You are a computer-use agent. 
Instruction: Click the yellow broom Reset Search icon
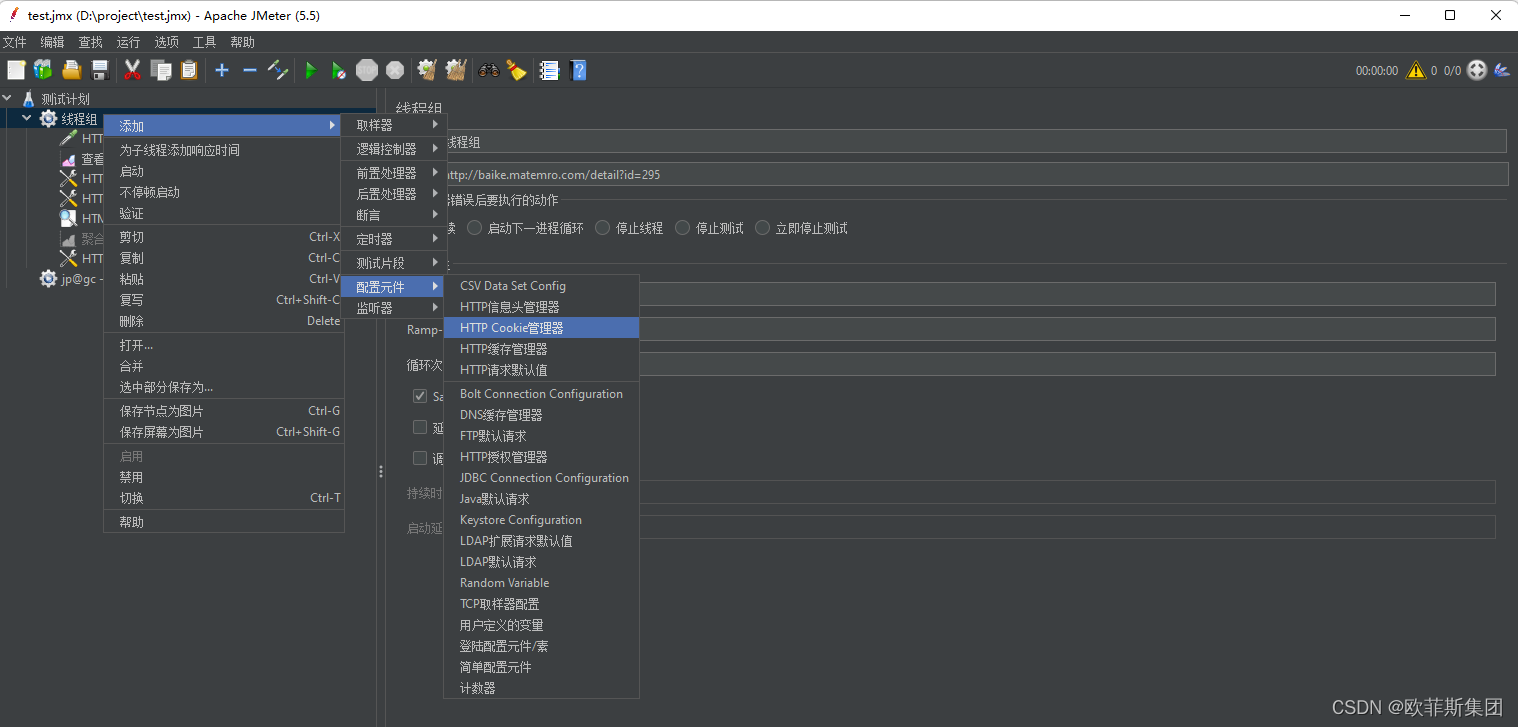(x=516, y=70)
